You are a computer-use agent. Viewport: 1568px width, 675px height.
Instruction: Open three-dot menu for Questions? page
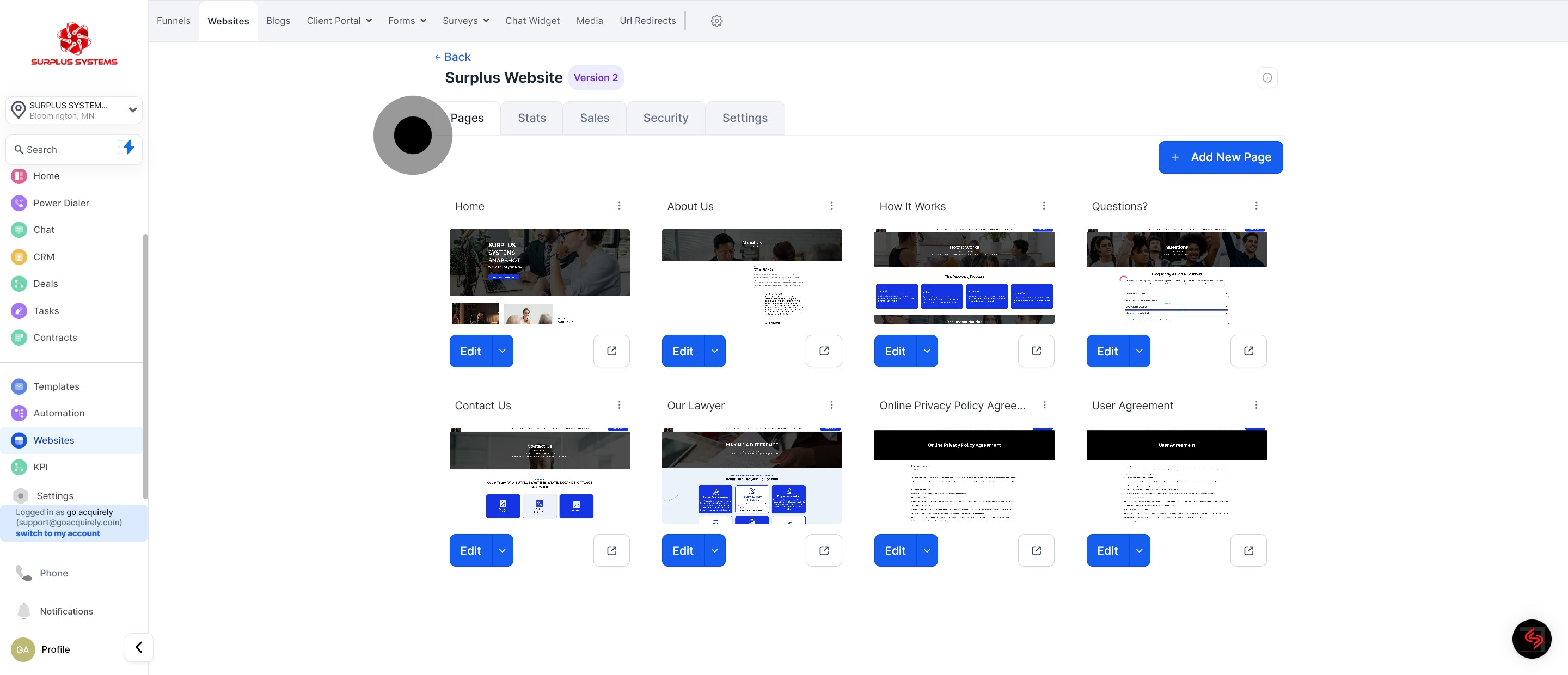point(1255,206)
